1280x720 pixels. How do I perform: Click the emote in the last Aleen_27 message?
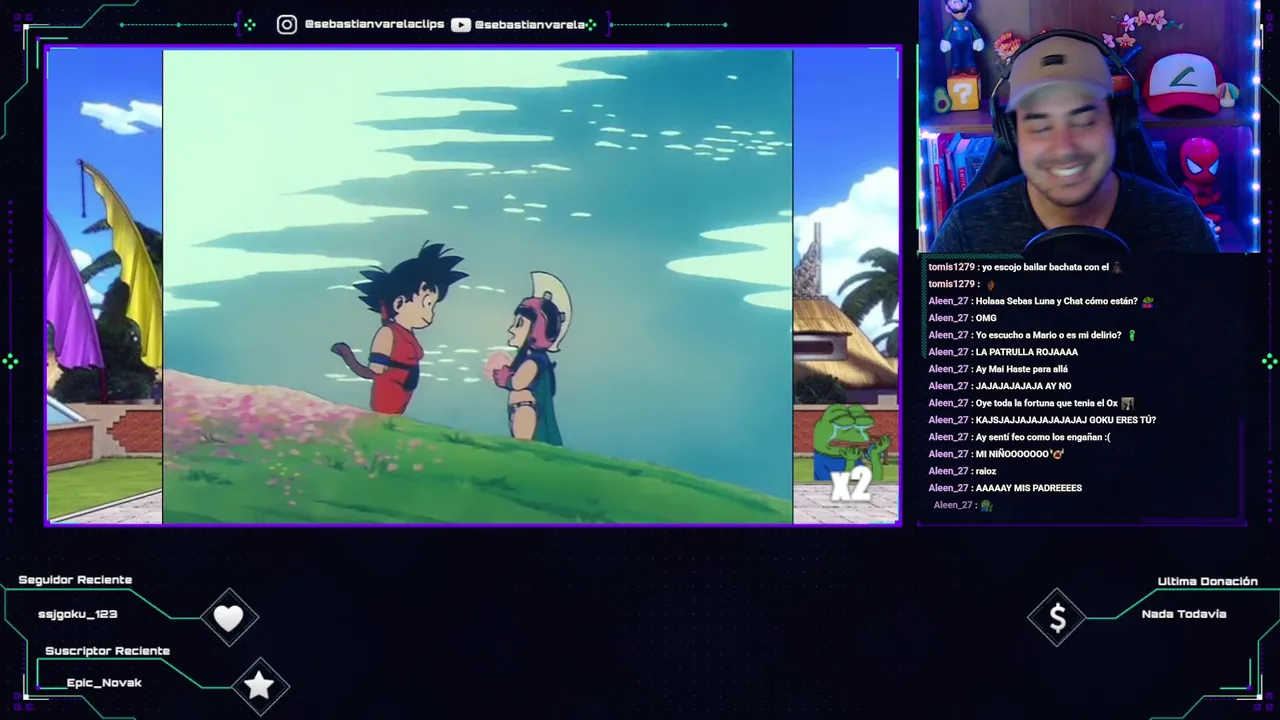(x=986, y=506)
